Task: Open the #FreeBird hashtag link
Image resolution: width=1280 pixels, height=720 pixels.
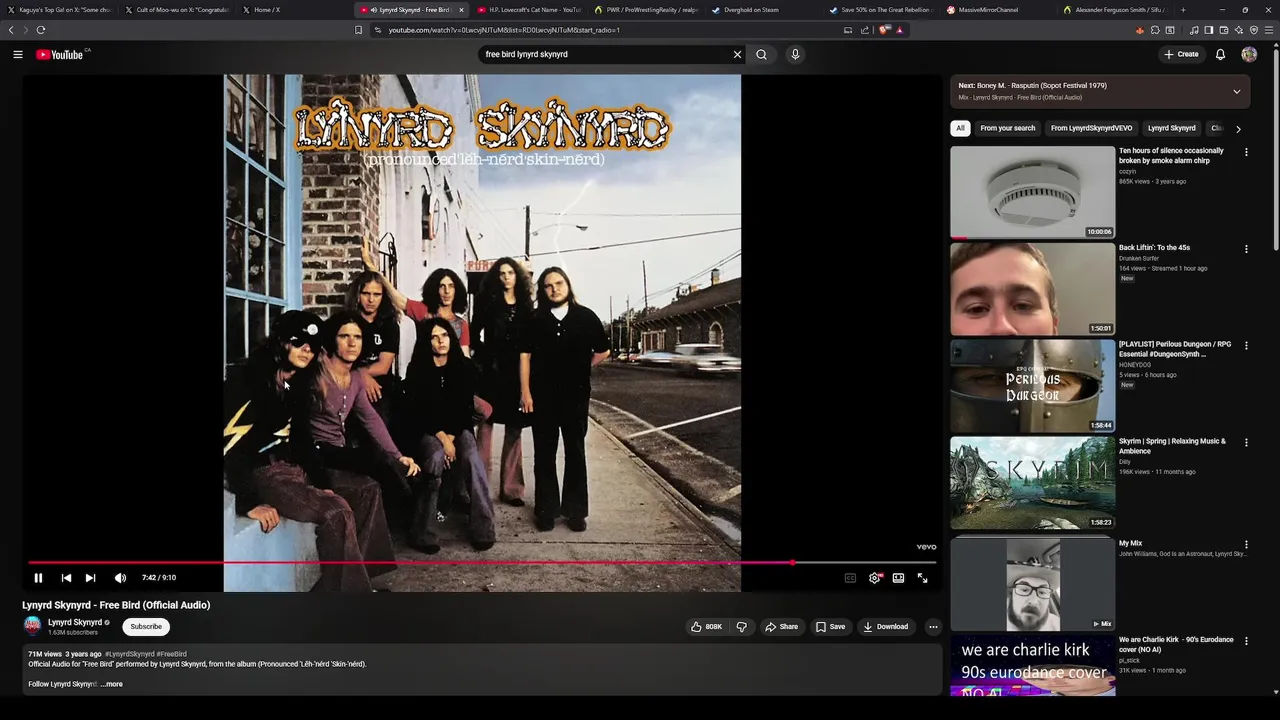Action: 172,654
